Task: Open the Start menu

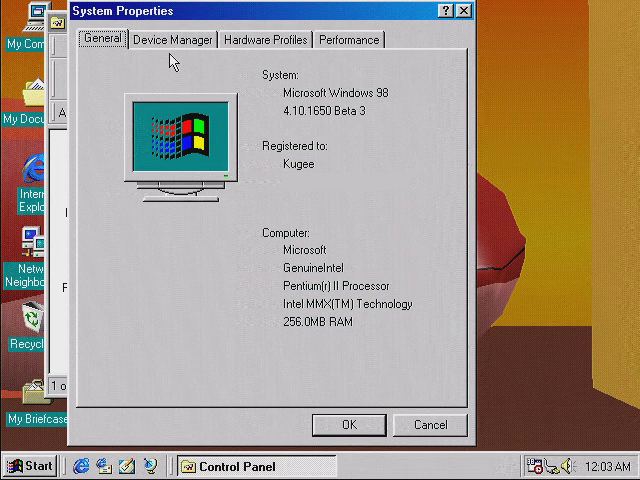Action: (30, 466)
